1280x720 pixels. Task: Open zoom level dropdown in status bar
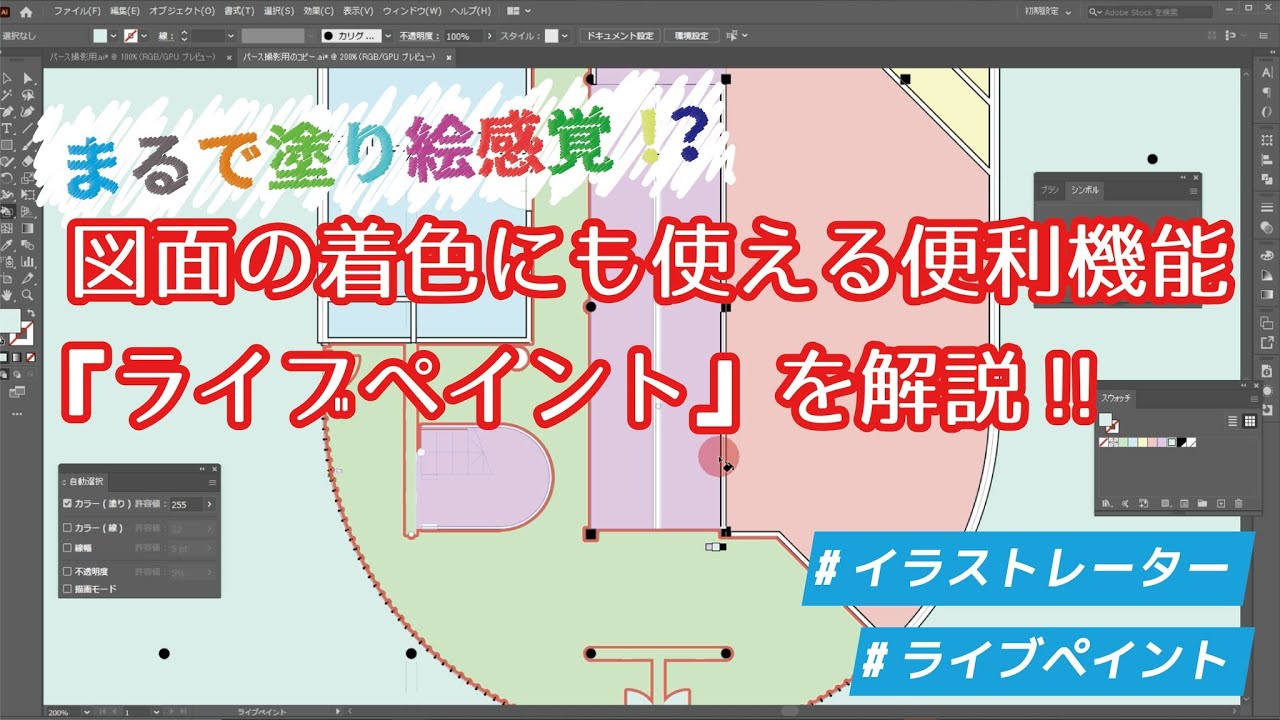[87, 712]
